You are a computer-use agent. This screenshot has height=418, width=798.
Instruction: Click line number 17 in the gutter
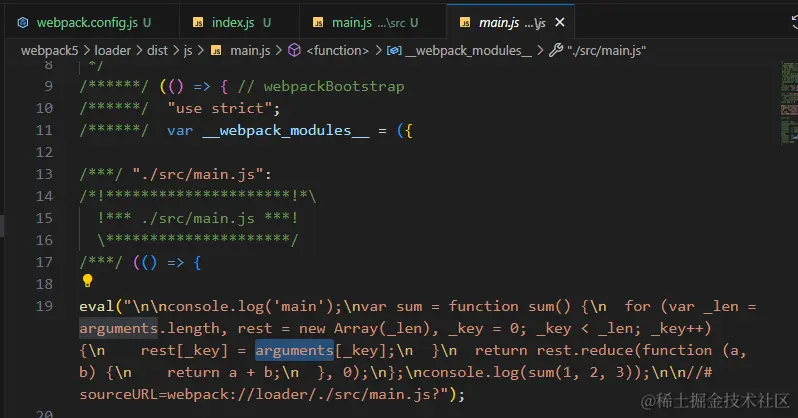click(44, 262)
